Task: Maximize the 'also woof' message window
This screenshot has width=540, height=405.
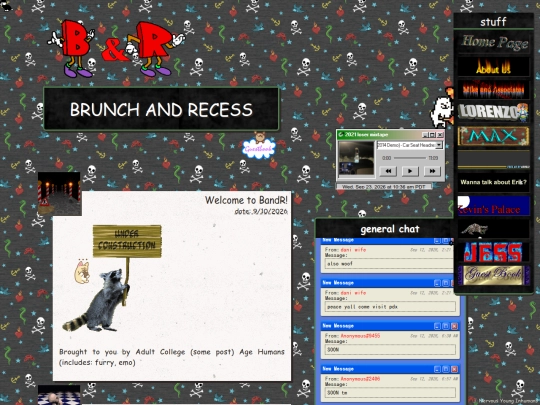Action: pyautogui.click(x=445, y=240)
